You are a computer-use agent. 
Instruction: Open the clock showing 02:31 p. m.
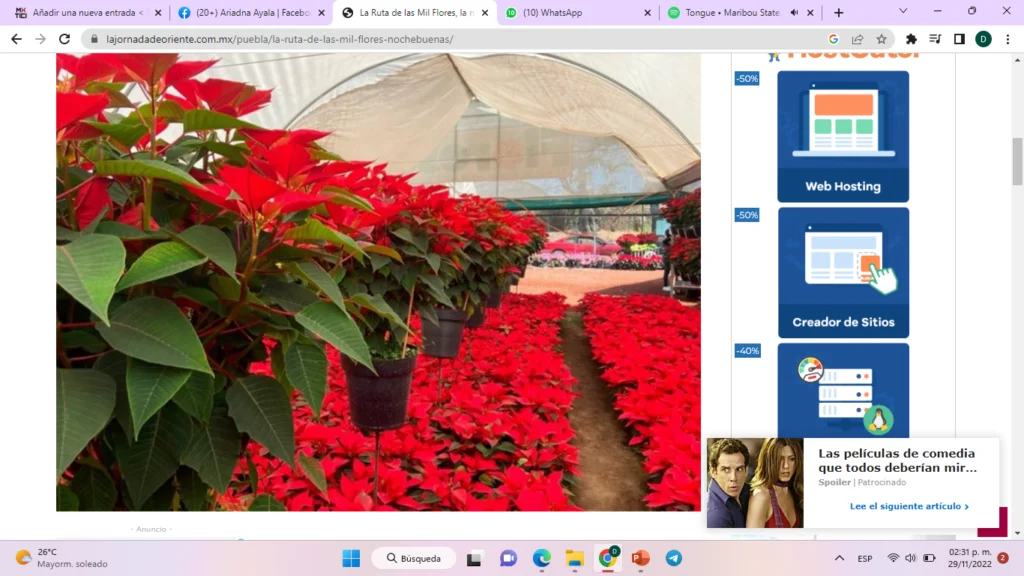pyautogui.click(x=970, y=558)
